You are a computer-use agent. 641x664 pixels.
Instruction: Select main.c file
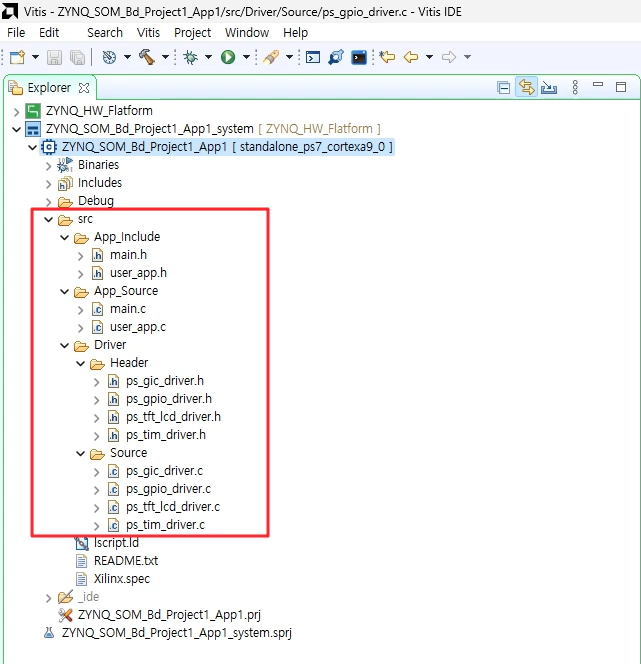click(127, 309)
